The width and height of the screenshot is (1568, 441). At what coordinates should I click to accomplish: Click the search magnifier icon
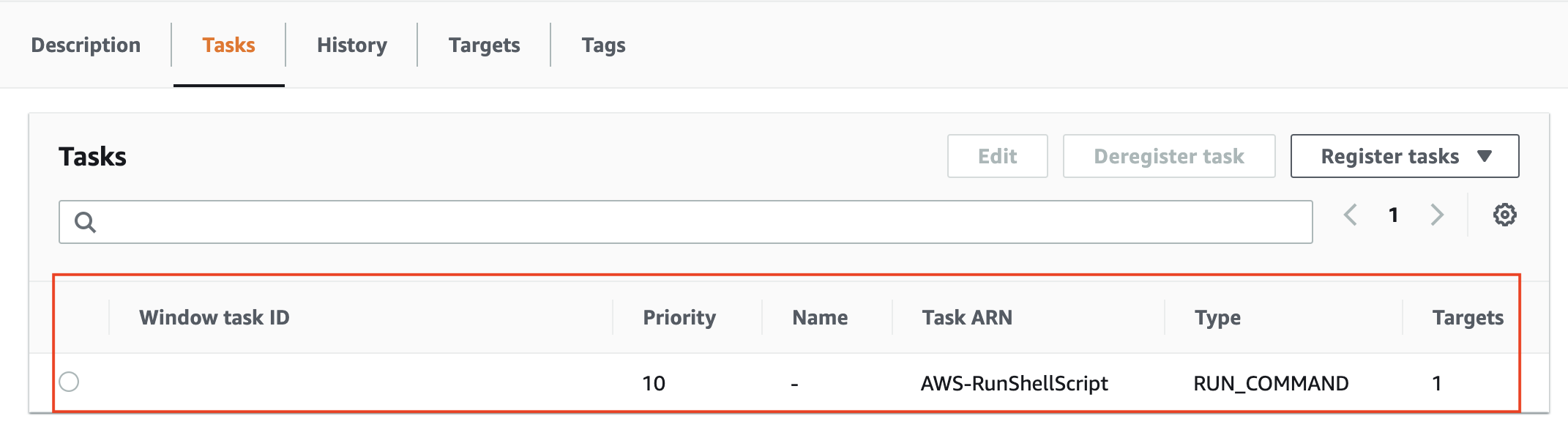[86, 222]
